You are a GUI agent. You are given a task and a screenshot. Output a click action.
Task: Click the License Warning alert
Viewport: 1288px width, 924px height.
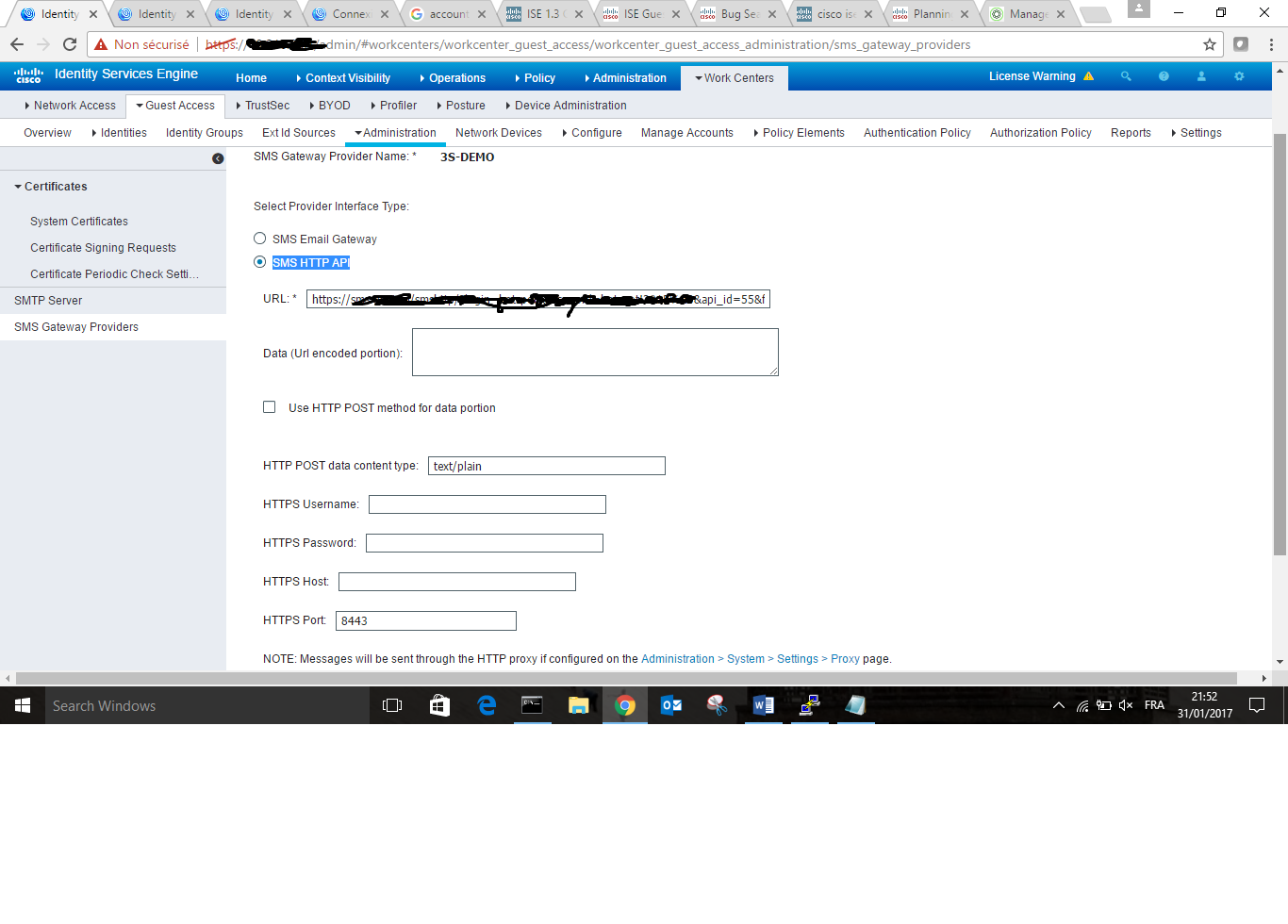[x=1041, y=76]
